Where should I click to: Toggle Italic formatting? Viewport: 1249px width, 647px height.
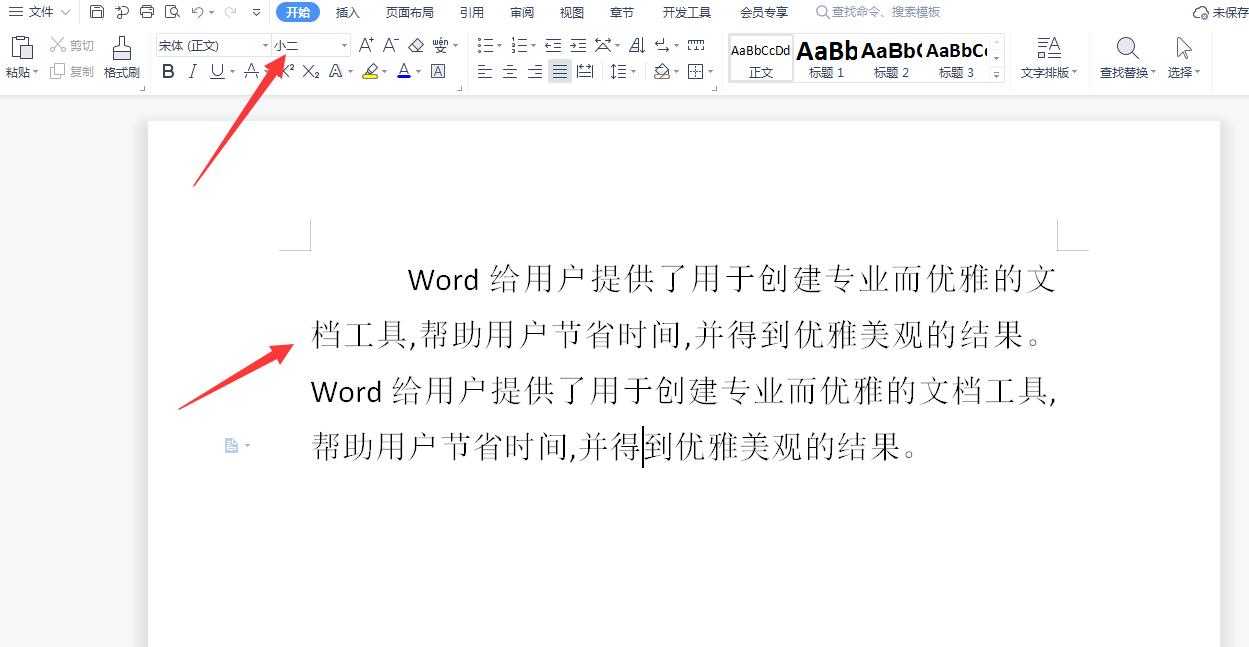point(192,71)
